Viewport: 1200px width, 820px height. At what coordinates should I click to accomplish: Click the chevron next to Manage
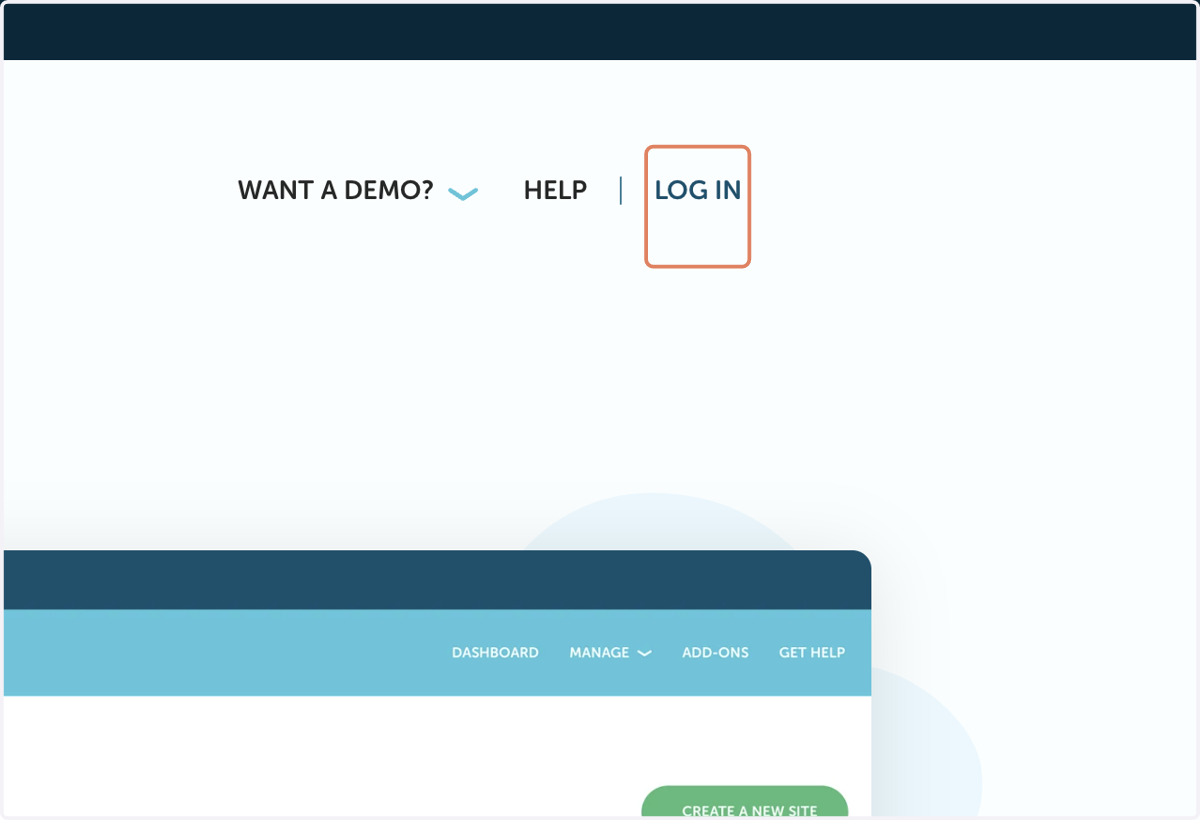(x=644, y=654)
